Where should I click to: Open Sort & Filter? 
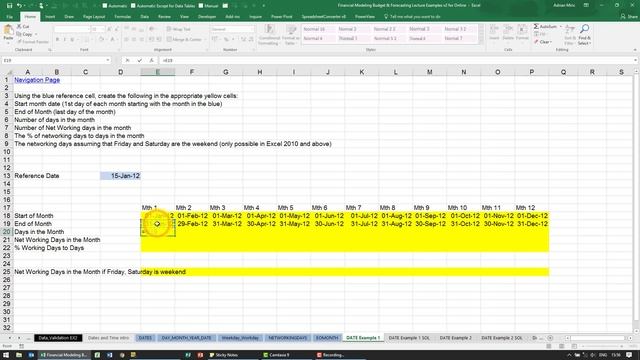point(570,34)
